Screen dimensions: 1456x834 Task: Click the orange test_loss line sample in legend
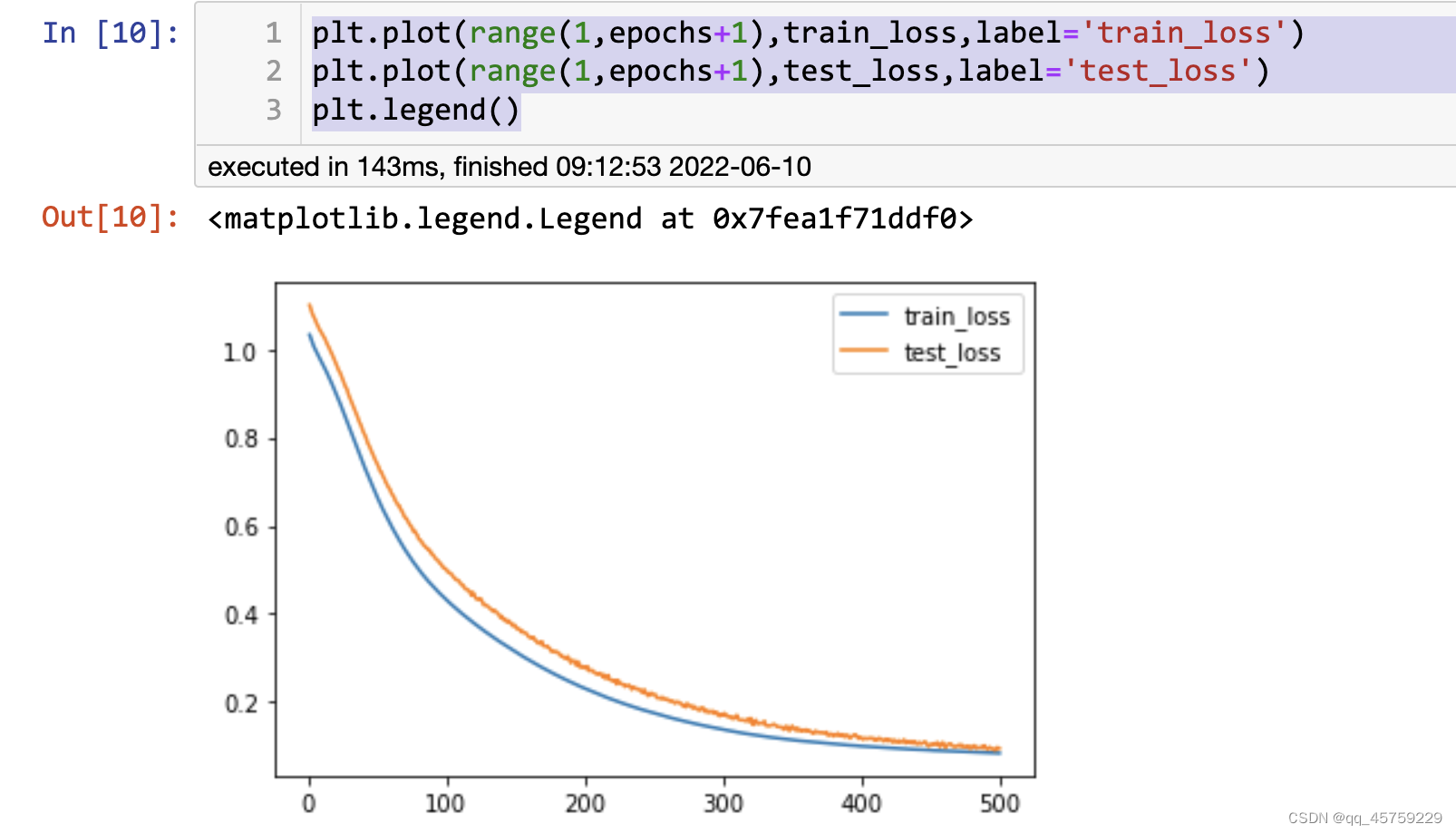pyautogui.click(x=864, y=350)
